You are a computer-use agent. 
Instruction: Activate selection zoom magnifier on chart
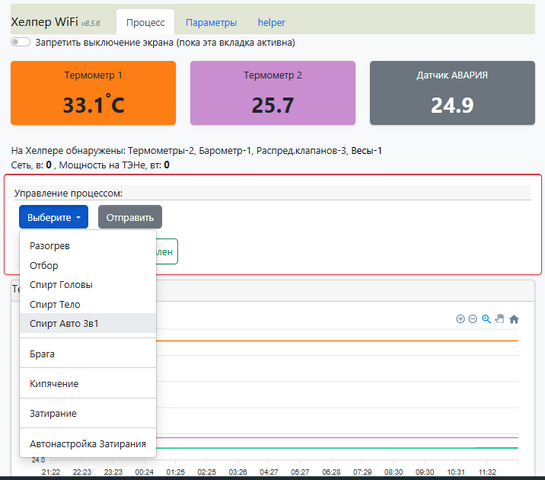(486, 319)
